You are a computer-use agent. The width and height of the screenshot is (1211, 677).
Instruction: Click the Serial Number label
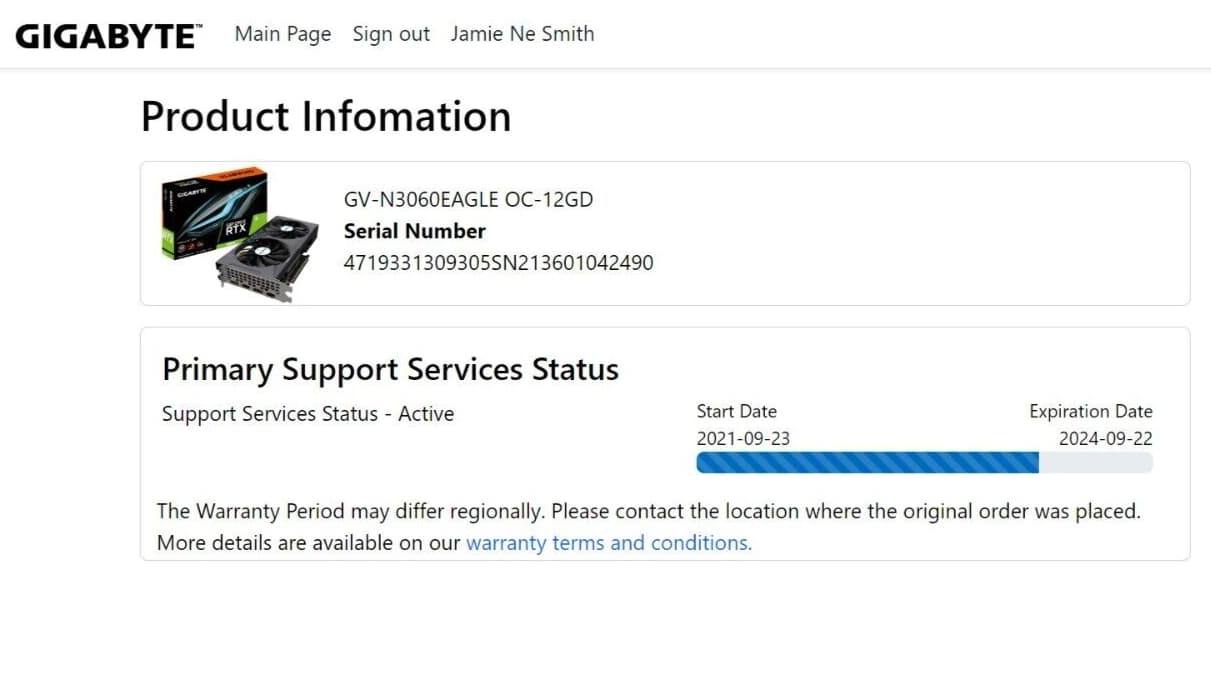(x=414, y=231)
